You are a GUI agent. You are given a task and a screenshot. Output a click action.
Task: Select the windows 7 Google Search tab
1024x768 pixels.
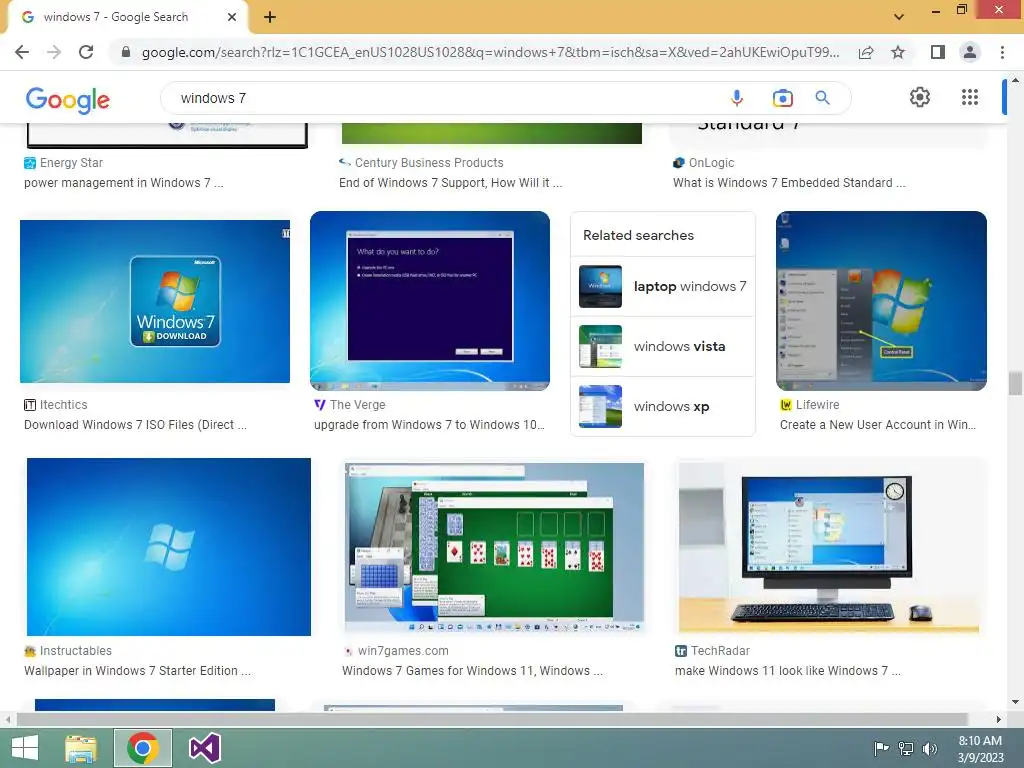coord(127,18)
